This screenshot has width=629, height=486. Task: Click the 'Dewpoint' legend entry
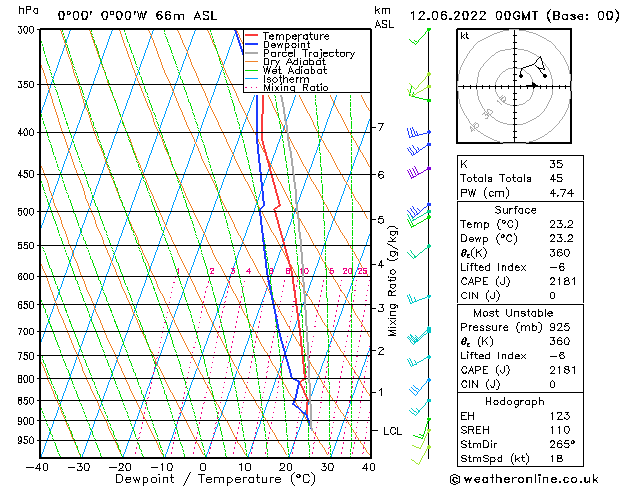286,45
